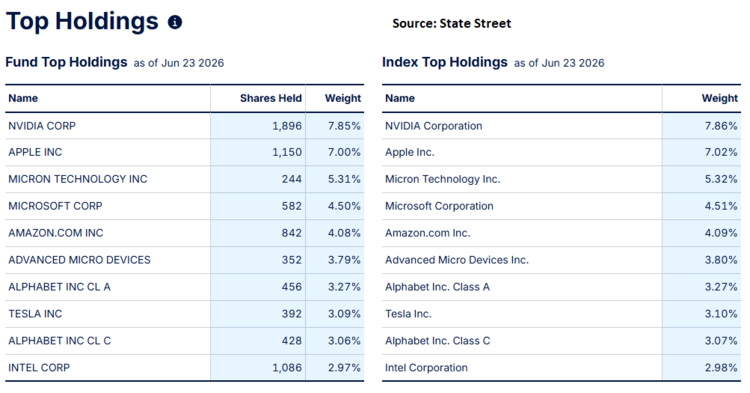Click fund weight 2.97%
750x393 pixels.
(344, 368)
